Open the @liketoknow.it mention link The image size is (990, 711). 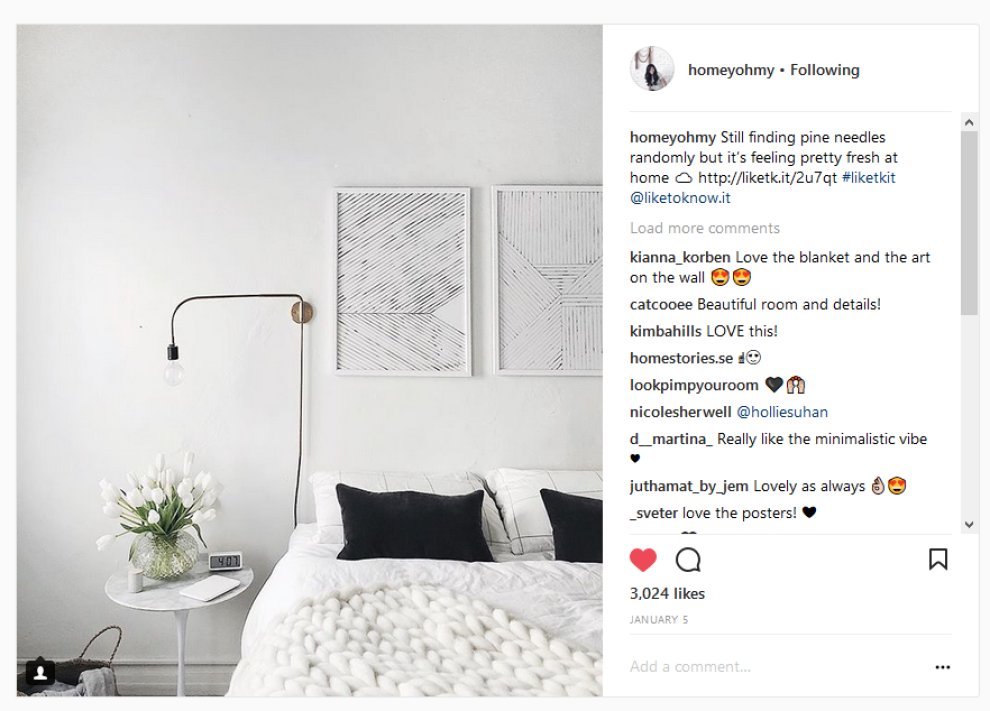[680, 198]
